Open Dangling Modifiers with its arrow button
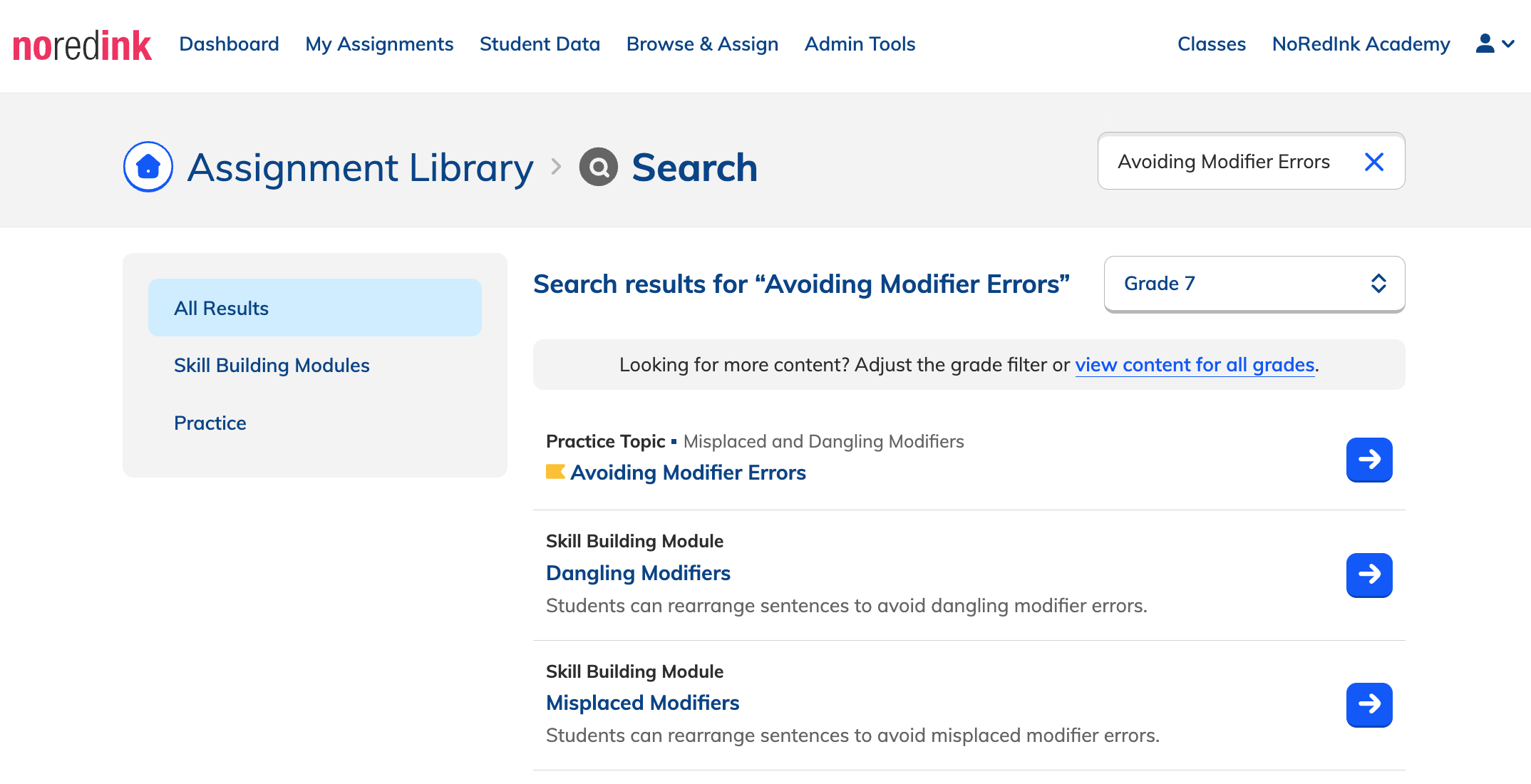The width and height of the screenshot is (1531, 784). click(x=1369, y=574)
